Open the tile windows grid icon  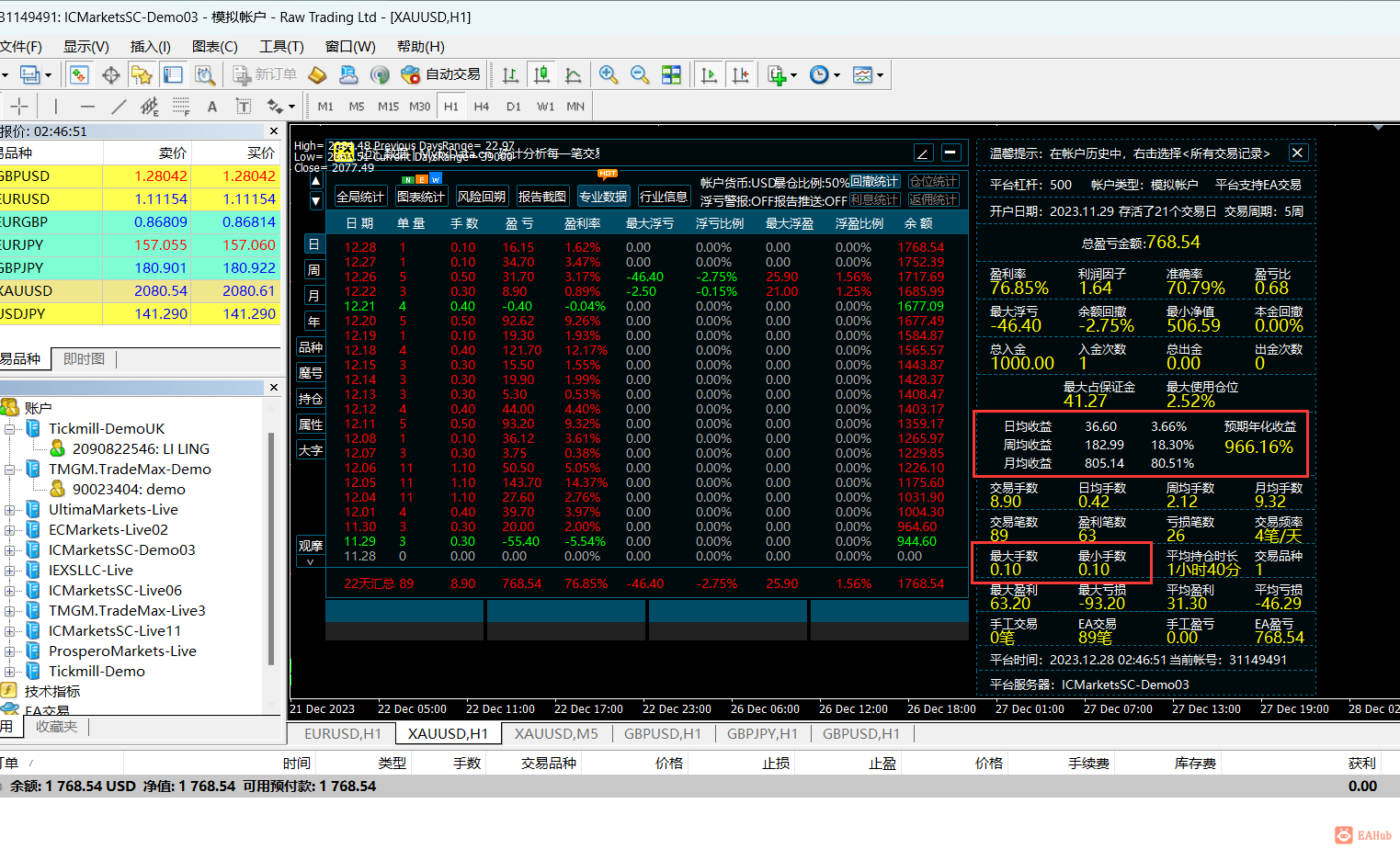coord(672,75)
